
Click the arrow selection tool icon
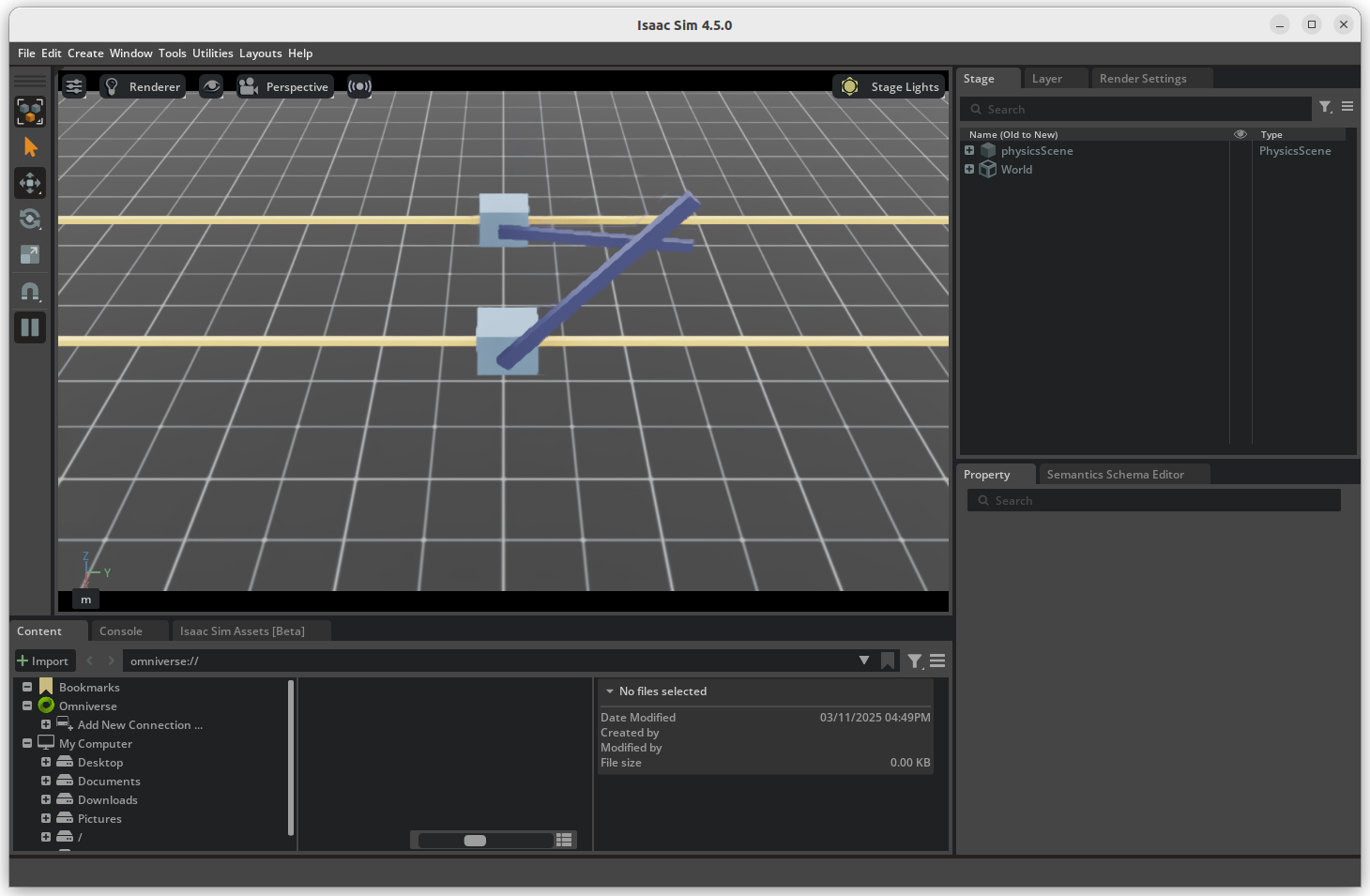click(x=30, y=147)
